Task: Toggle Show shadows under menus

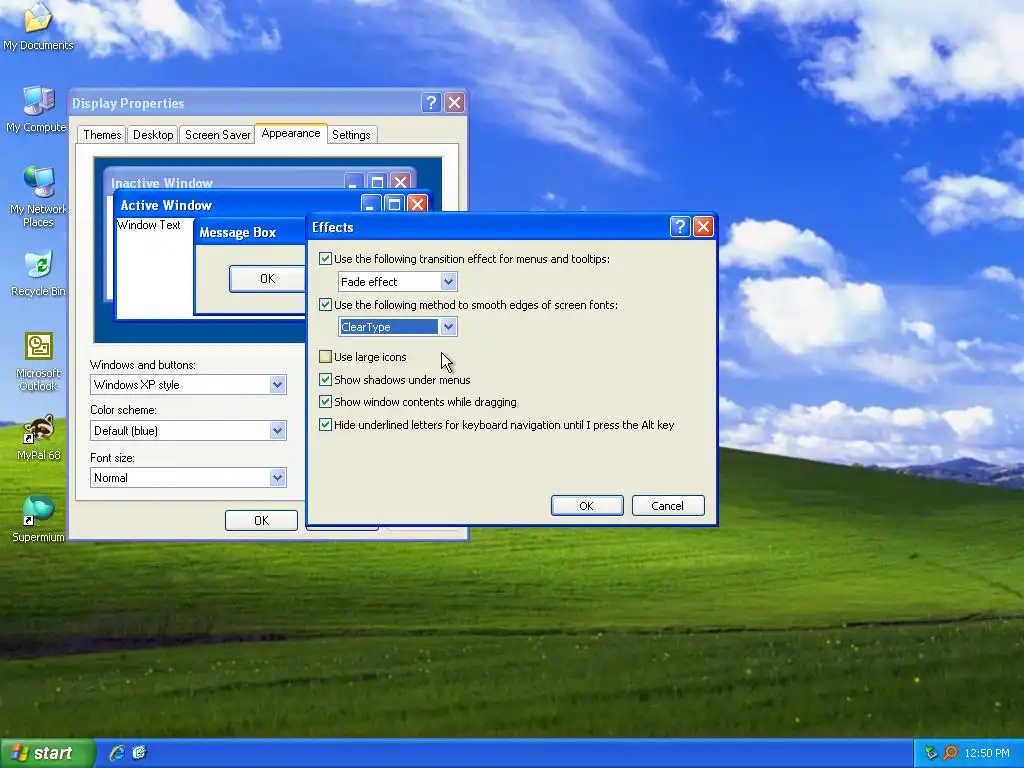Action: [x=325, y=379]
